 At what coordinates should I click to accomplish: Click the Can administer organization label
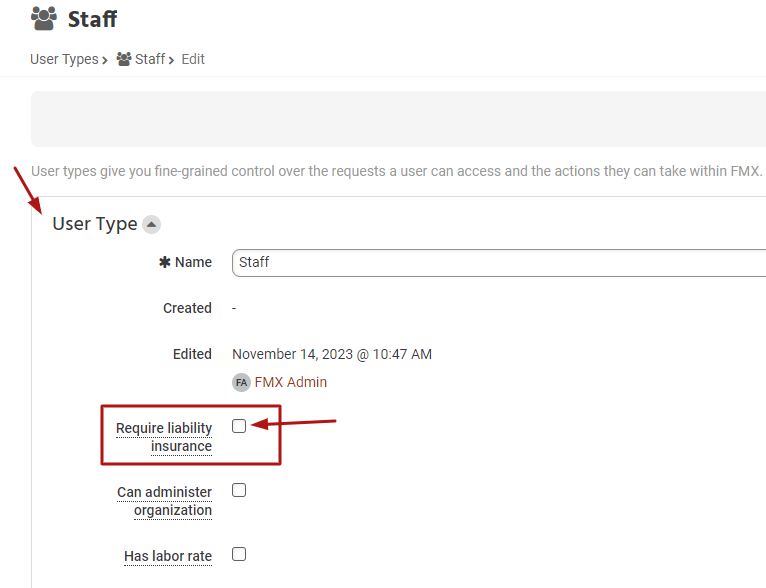pos(165,501)
